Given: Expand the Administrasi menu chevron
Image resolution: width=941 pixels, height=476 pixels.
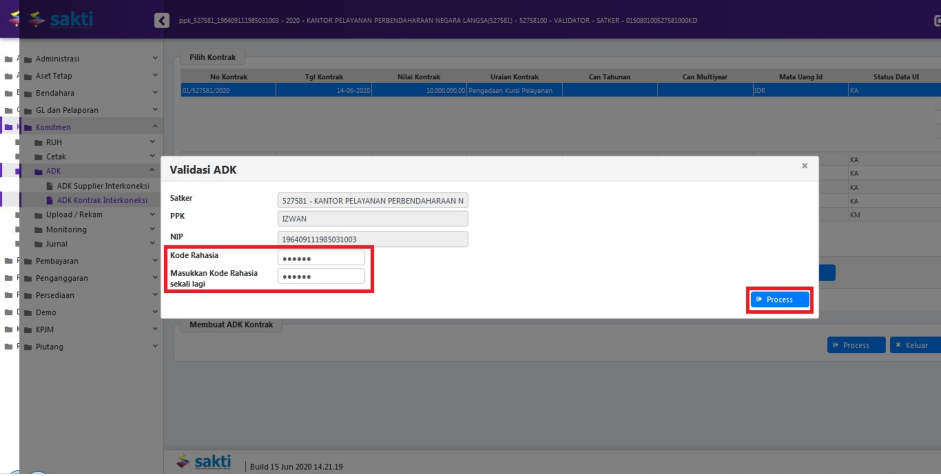Looking at the screenshot, I should point(154,59).
